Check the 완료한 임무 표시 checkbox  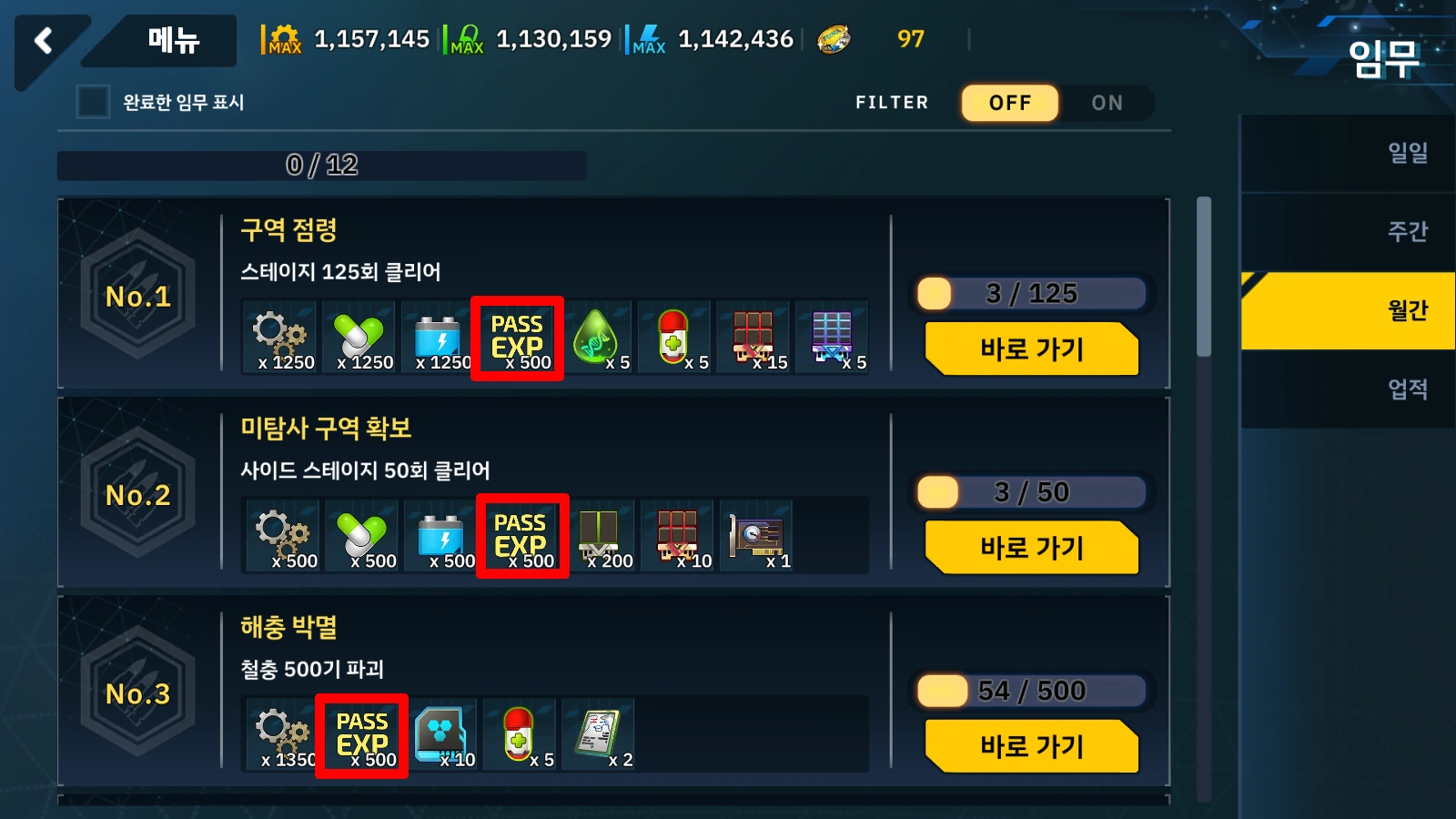(93, 102)
